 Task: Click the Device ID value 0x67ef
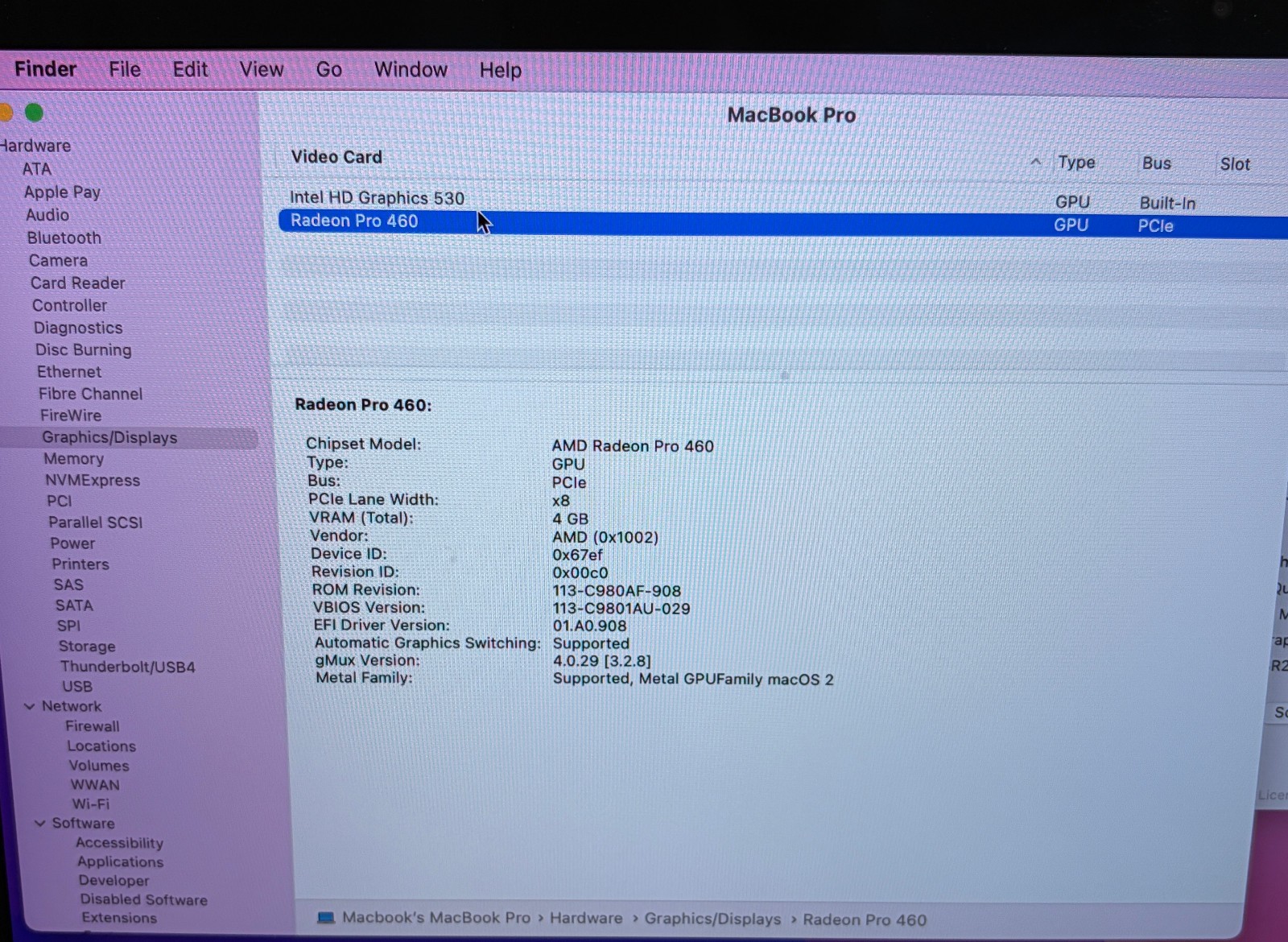[x=577, y=556]
